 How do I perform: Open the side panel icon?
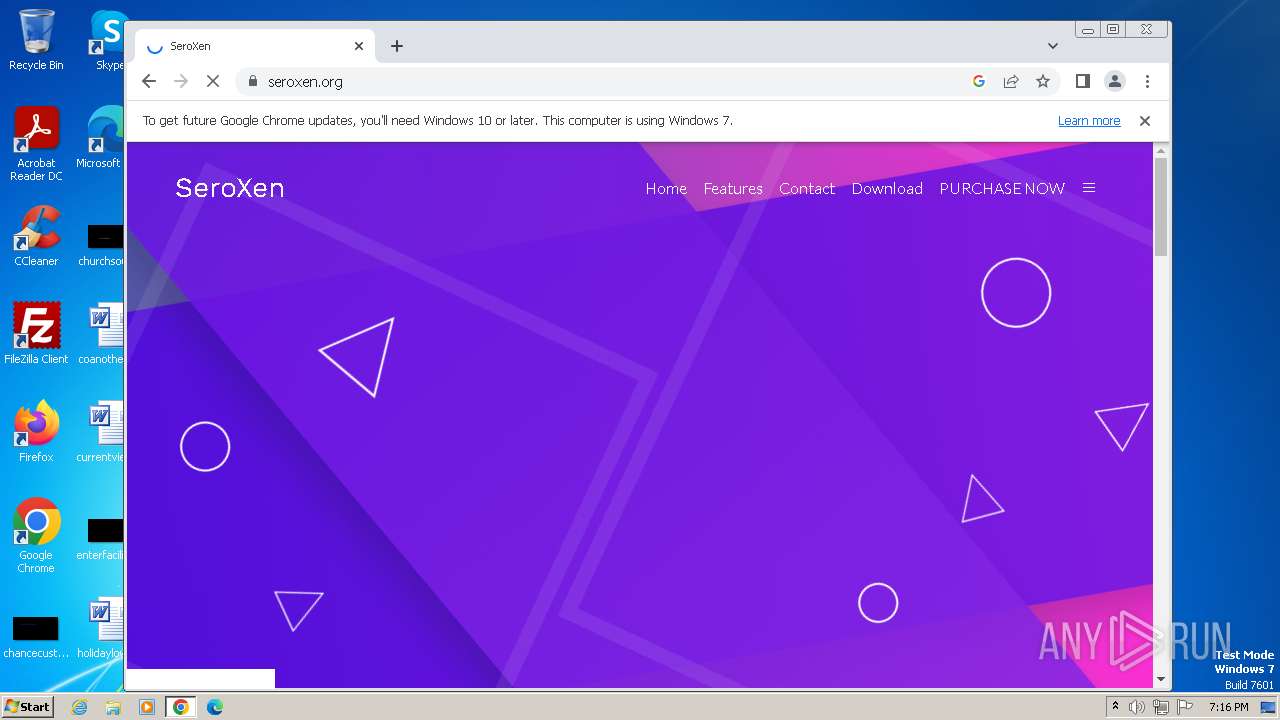1082,82
